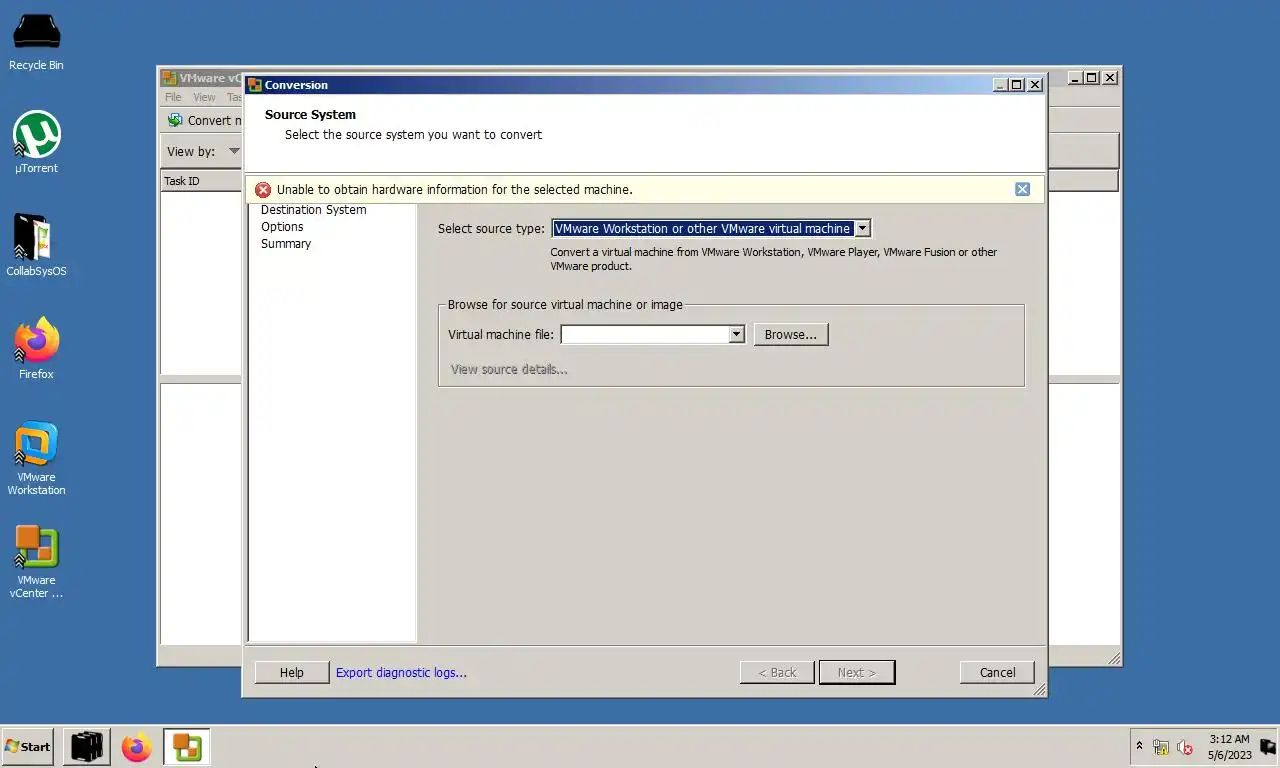The height and width of the screenshot is (768, 1280).
Task: Click the taskbar clock 3:12 AM
Action: coord(1229,746)
